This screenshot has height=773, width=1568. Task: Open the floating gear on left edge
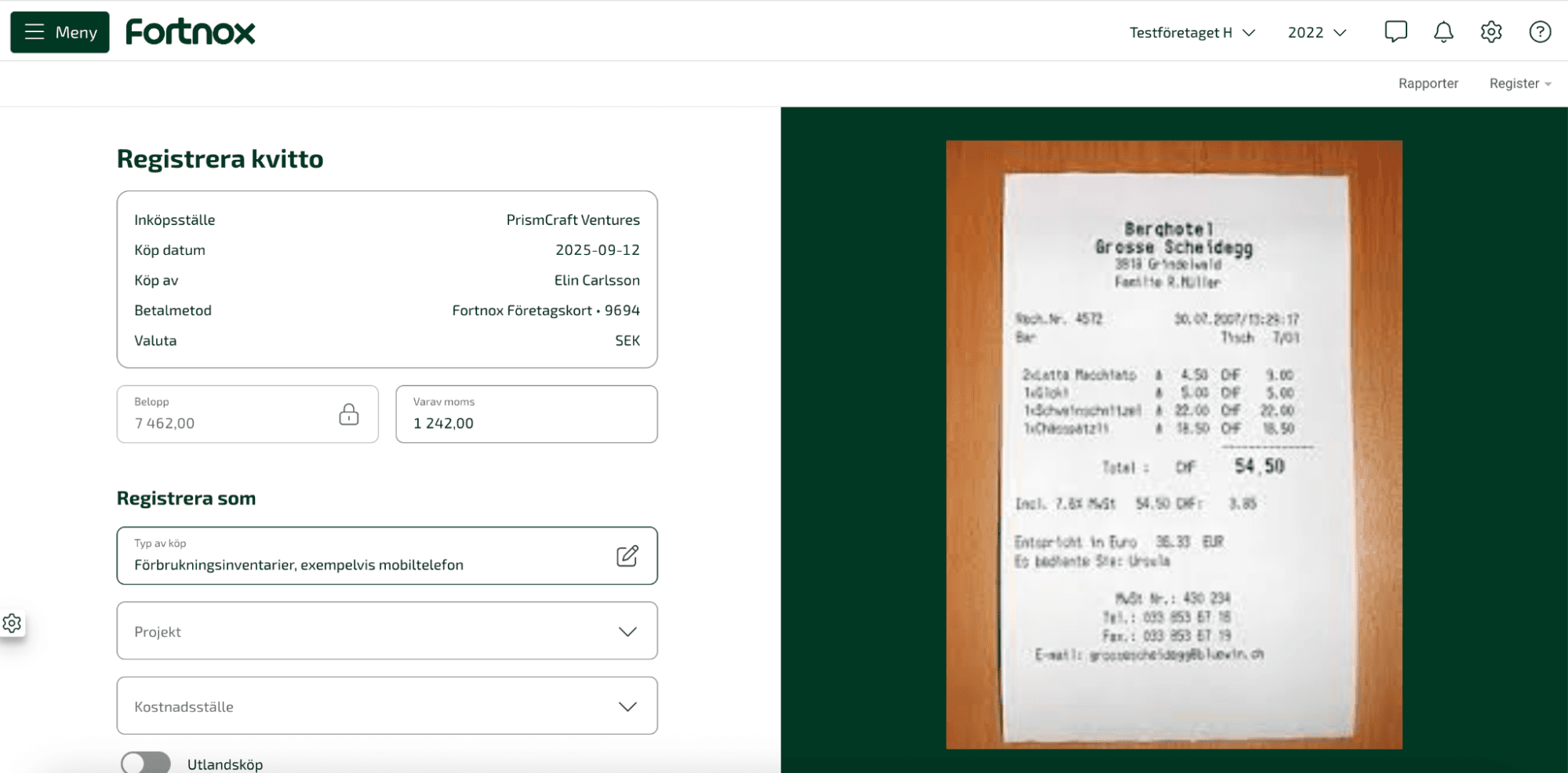(12, 623)
